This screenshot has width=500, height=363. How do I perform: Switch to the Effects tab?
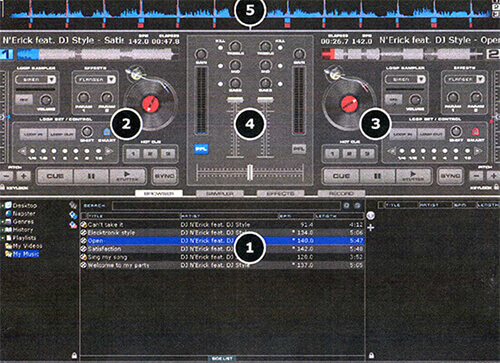click(281, 193)
